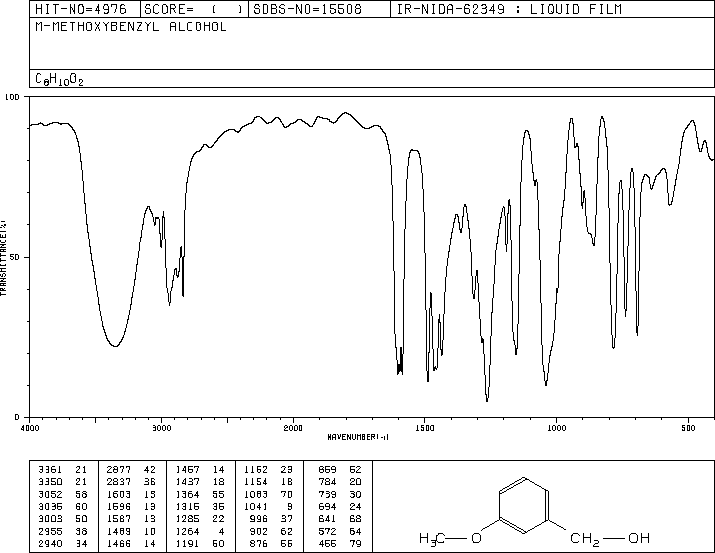This screenshot has height=553, width=715.
Task: Click the OH hydroxyl group in the structure
Action: tap(639, 538)
